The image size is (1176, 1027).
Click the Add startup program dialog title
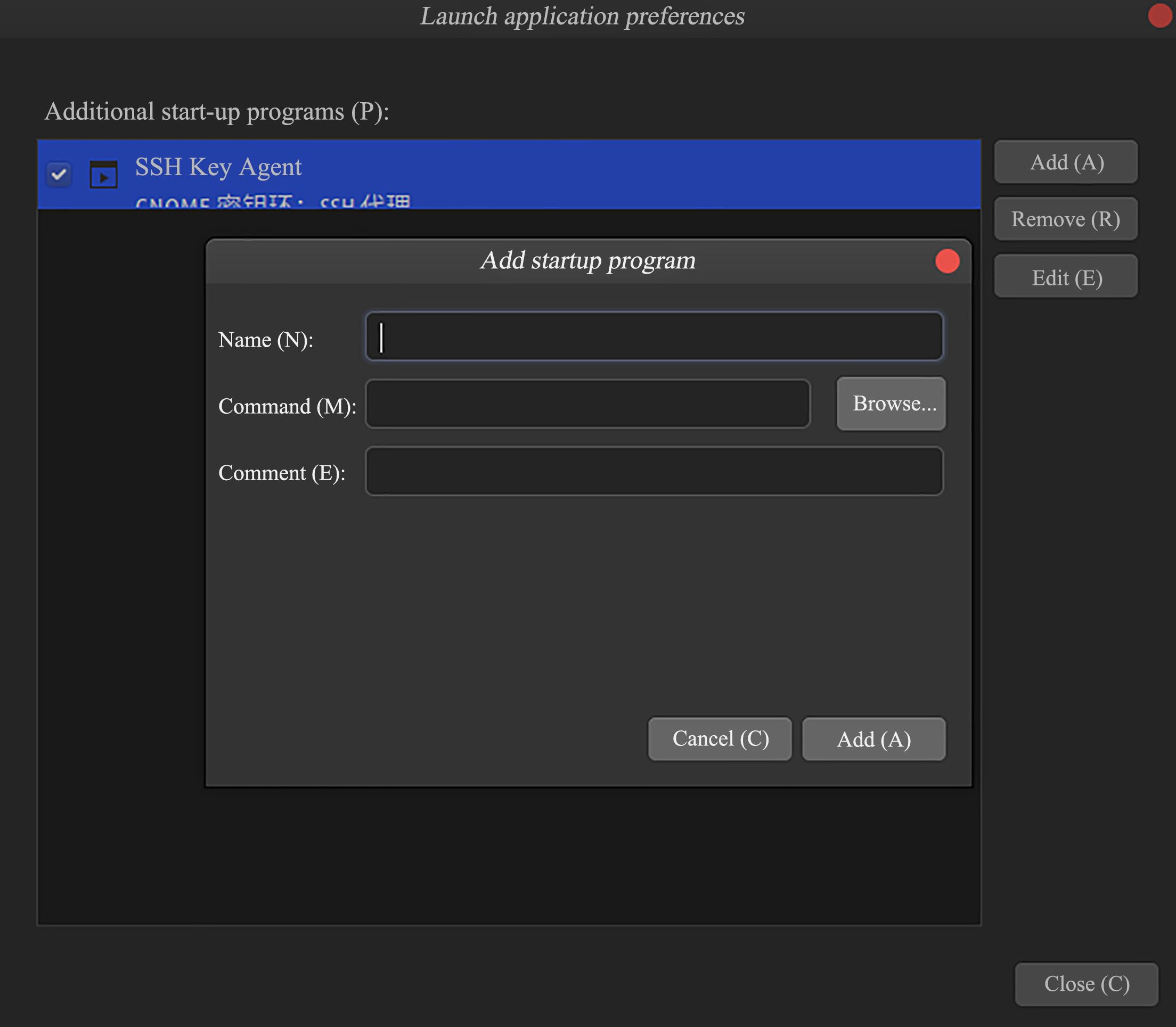click(x=587, y=261)
